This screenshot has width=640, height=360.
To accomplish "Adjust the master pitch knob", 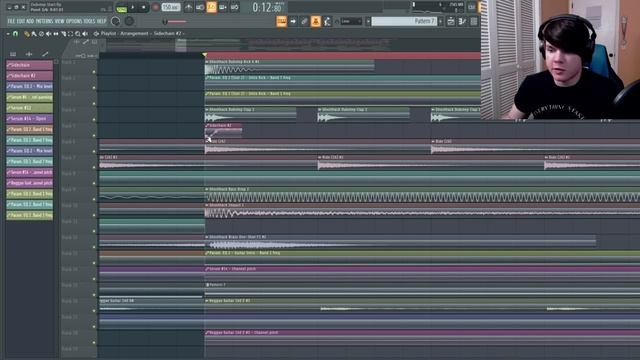I will pyautogui.click(x=129, y=21).
